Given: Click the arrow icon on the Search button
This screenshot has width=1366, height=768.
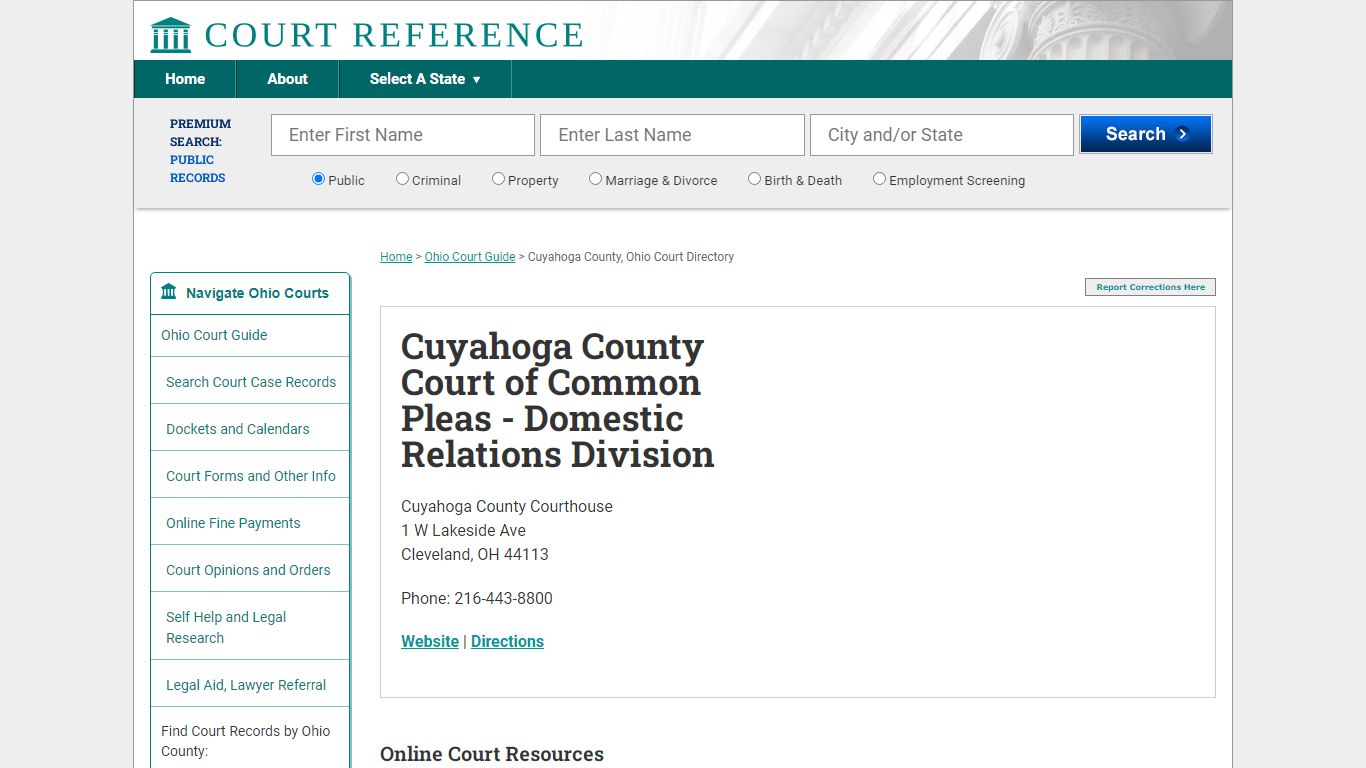Looking at the screenshot, I should click(1183, 134).
